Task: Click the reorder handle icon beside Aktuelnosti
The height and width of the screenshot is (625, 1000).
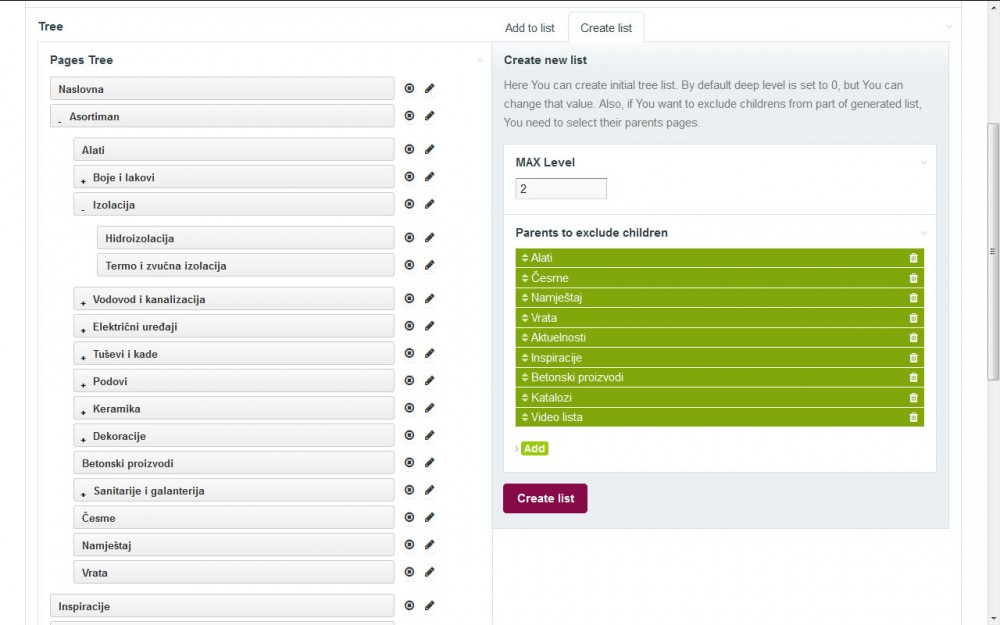Action: [524, 337]
